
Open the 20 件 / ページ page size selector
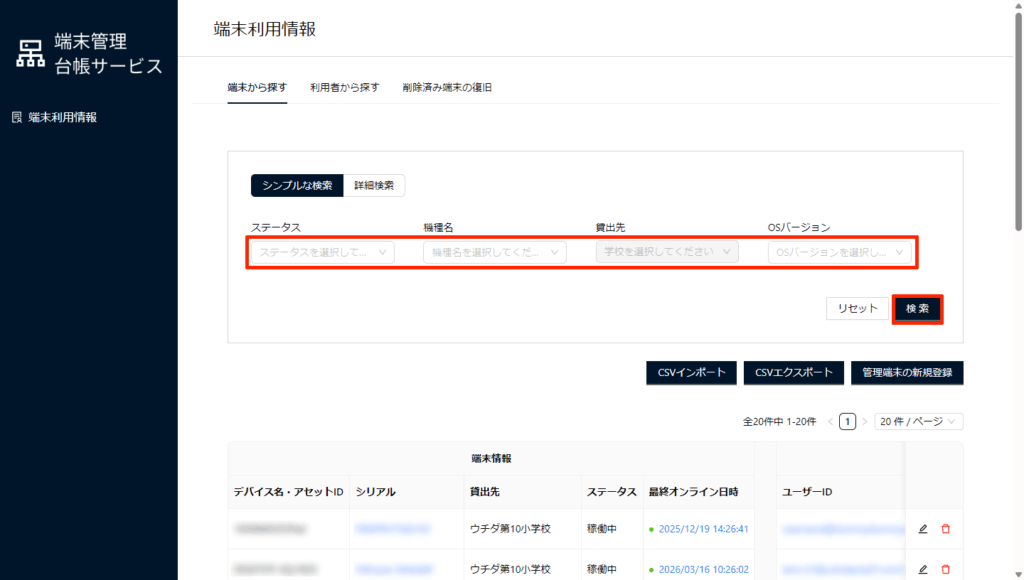pos(918,422)
